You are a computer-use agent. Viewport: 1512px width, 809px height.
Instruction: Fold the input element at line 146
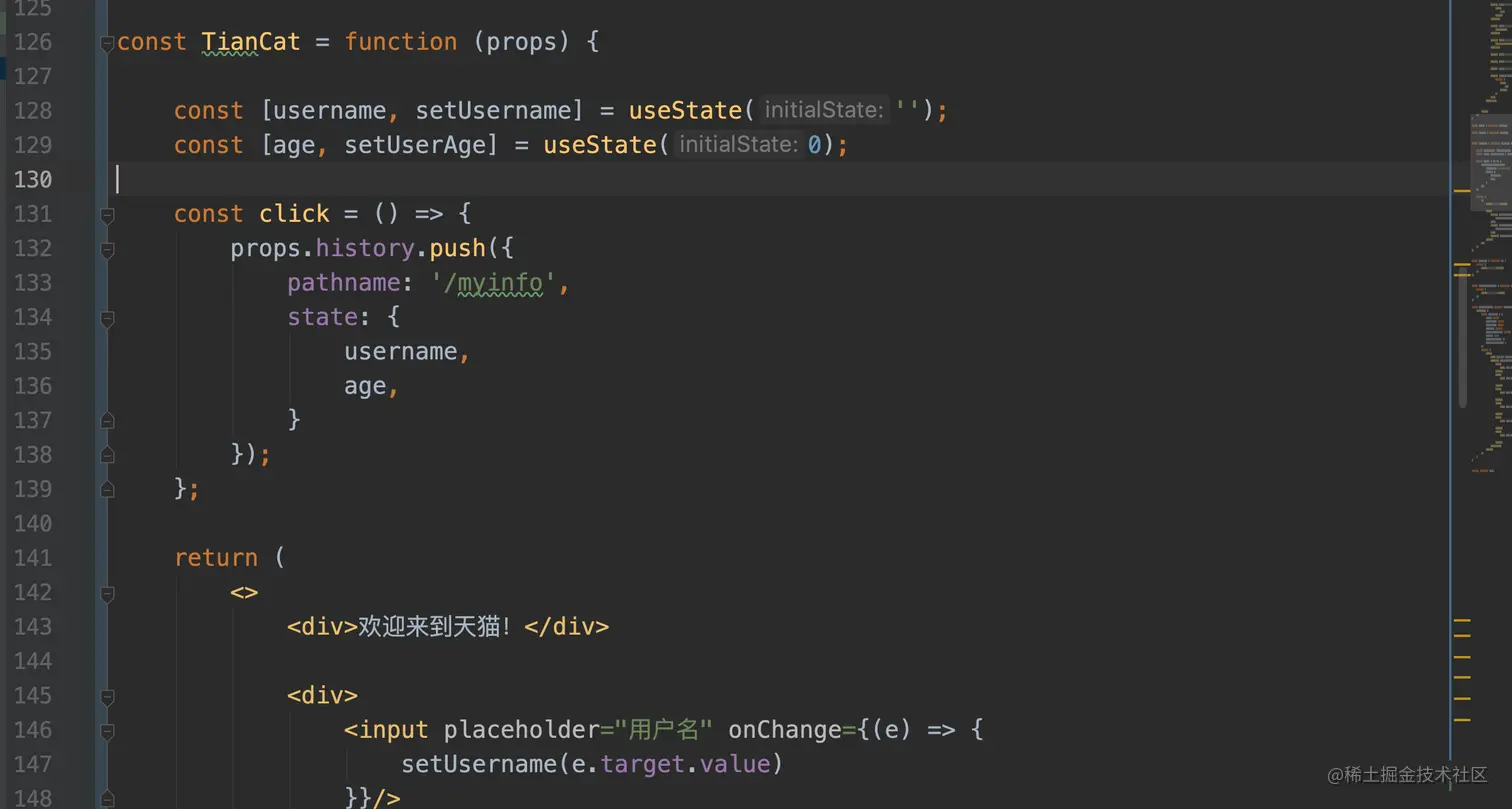coord(107,730)
